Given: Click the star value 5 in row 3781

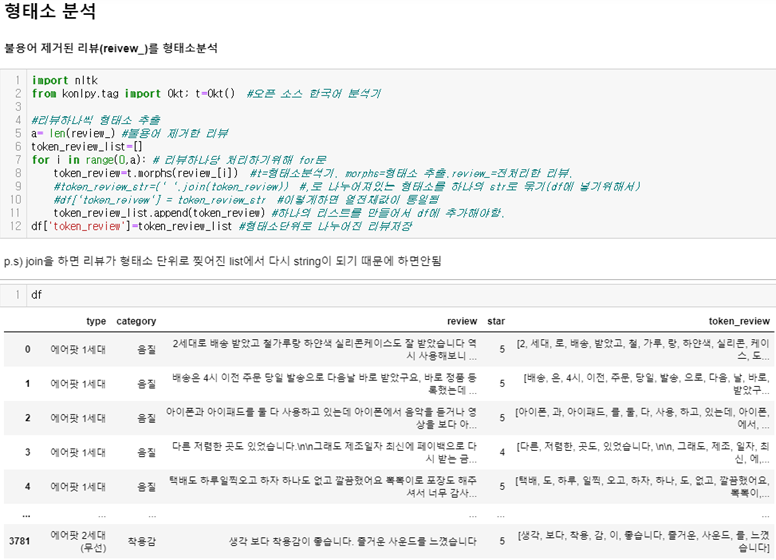Looking at the screenshot, I should coord(502,541).
